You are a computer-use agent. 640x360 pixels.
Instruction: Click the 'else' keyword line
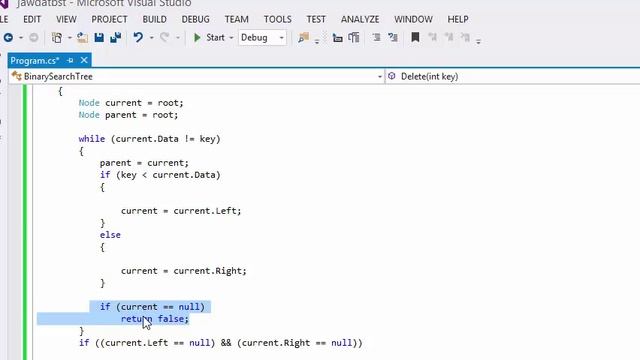point(110,235)
